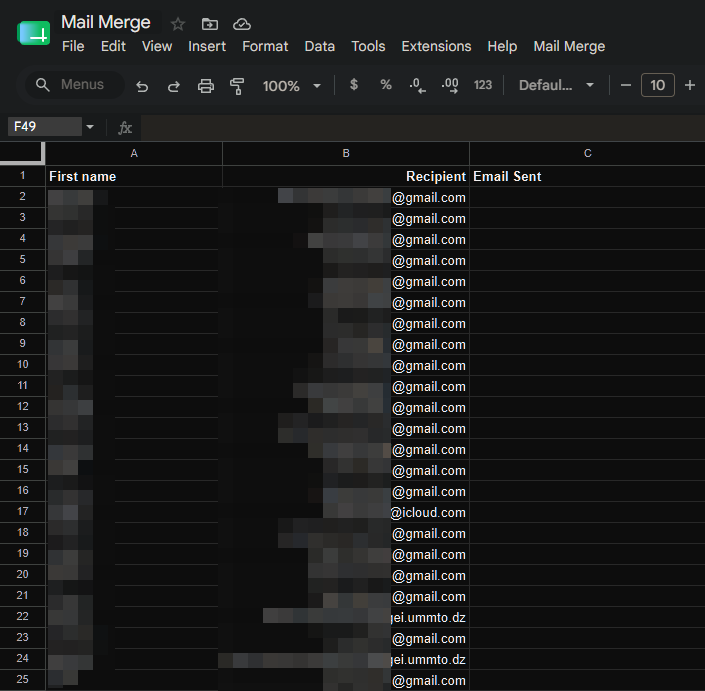Select the whole sheet corner box
This screenshot has height=691, width=705.
tap(22, 153)
